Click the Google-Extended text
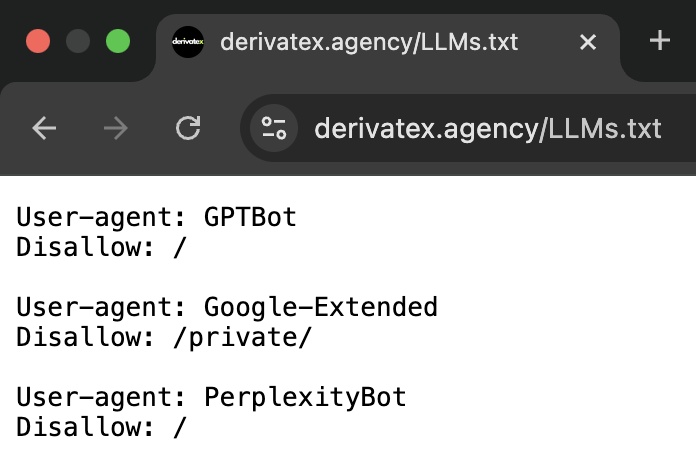This screenshot has height=464, width=696. point(320,307)
